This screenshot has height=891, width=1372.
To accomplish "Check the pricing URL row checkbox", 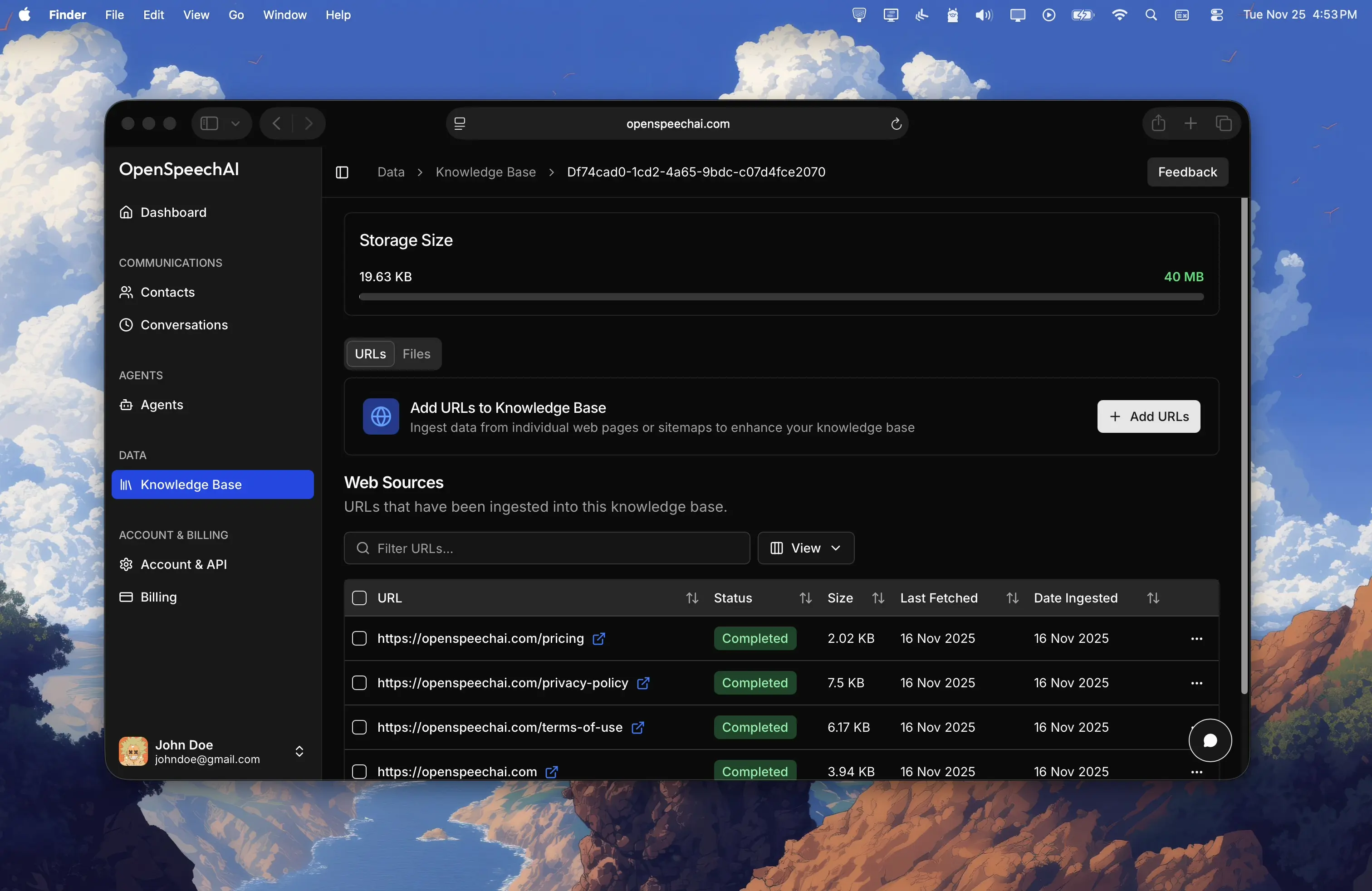I will pyautogui.click(x=359, y=639).
